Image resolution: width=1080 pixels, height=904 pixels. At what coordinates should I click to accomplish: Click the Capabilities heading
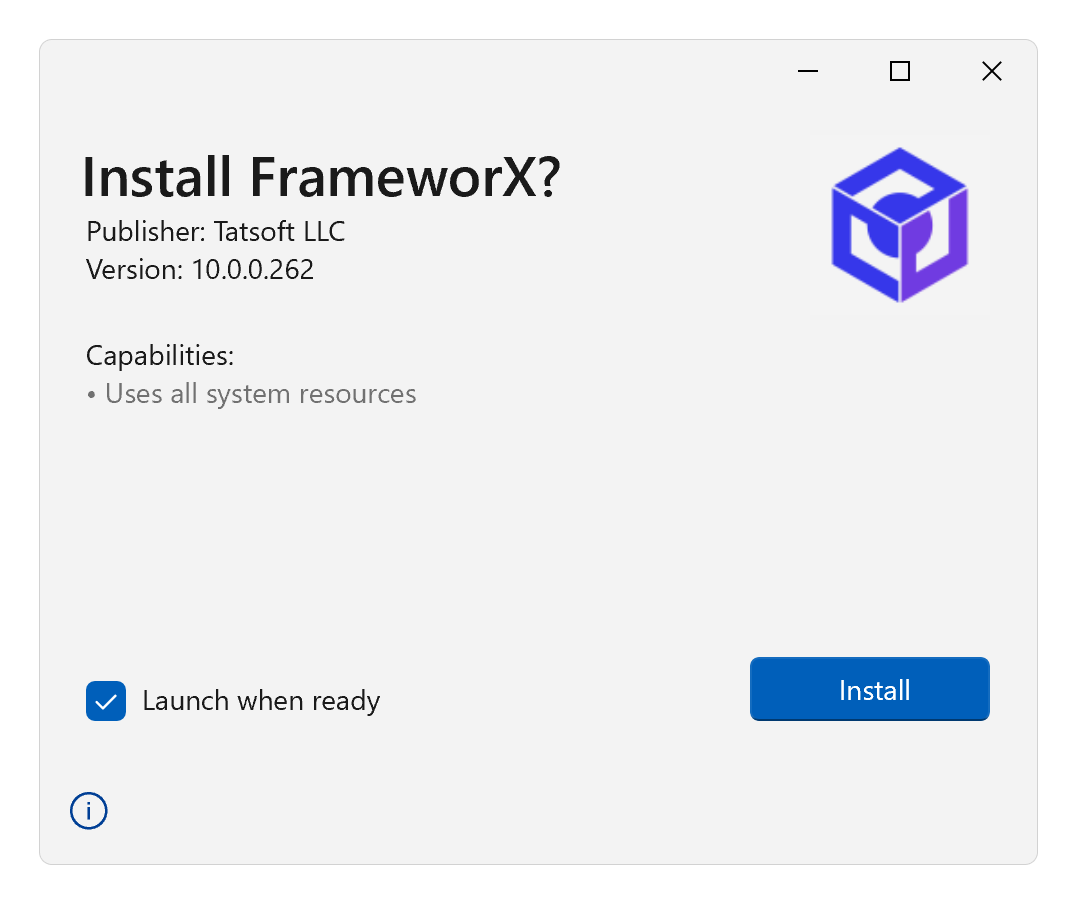160,356
